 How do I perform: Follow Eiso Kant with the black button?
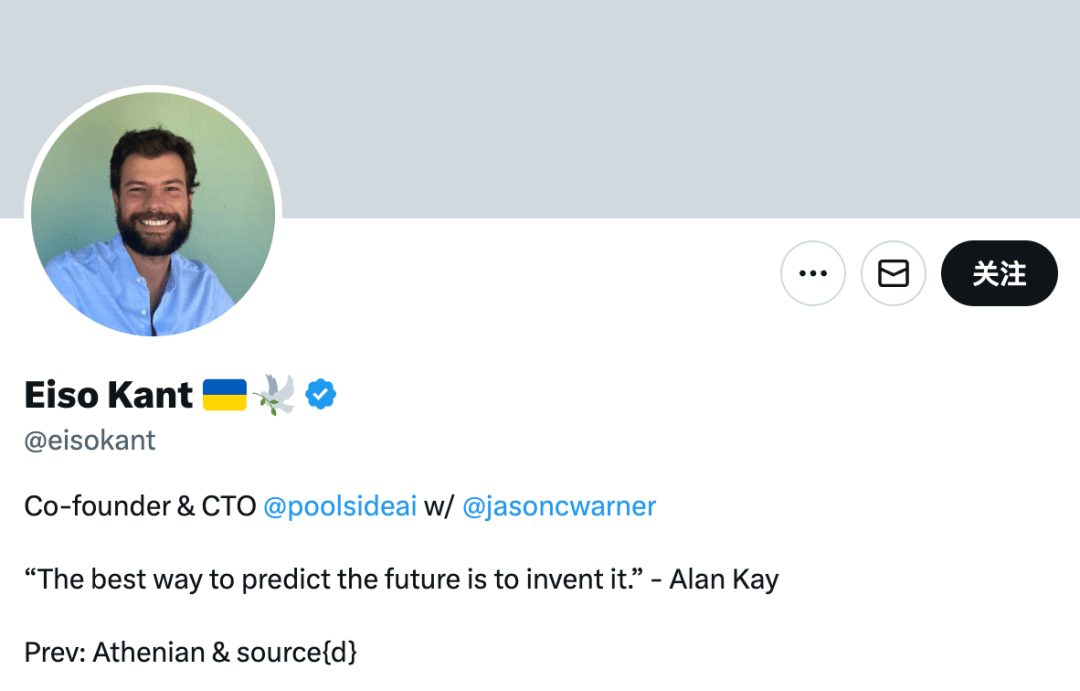pos(999,273)
